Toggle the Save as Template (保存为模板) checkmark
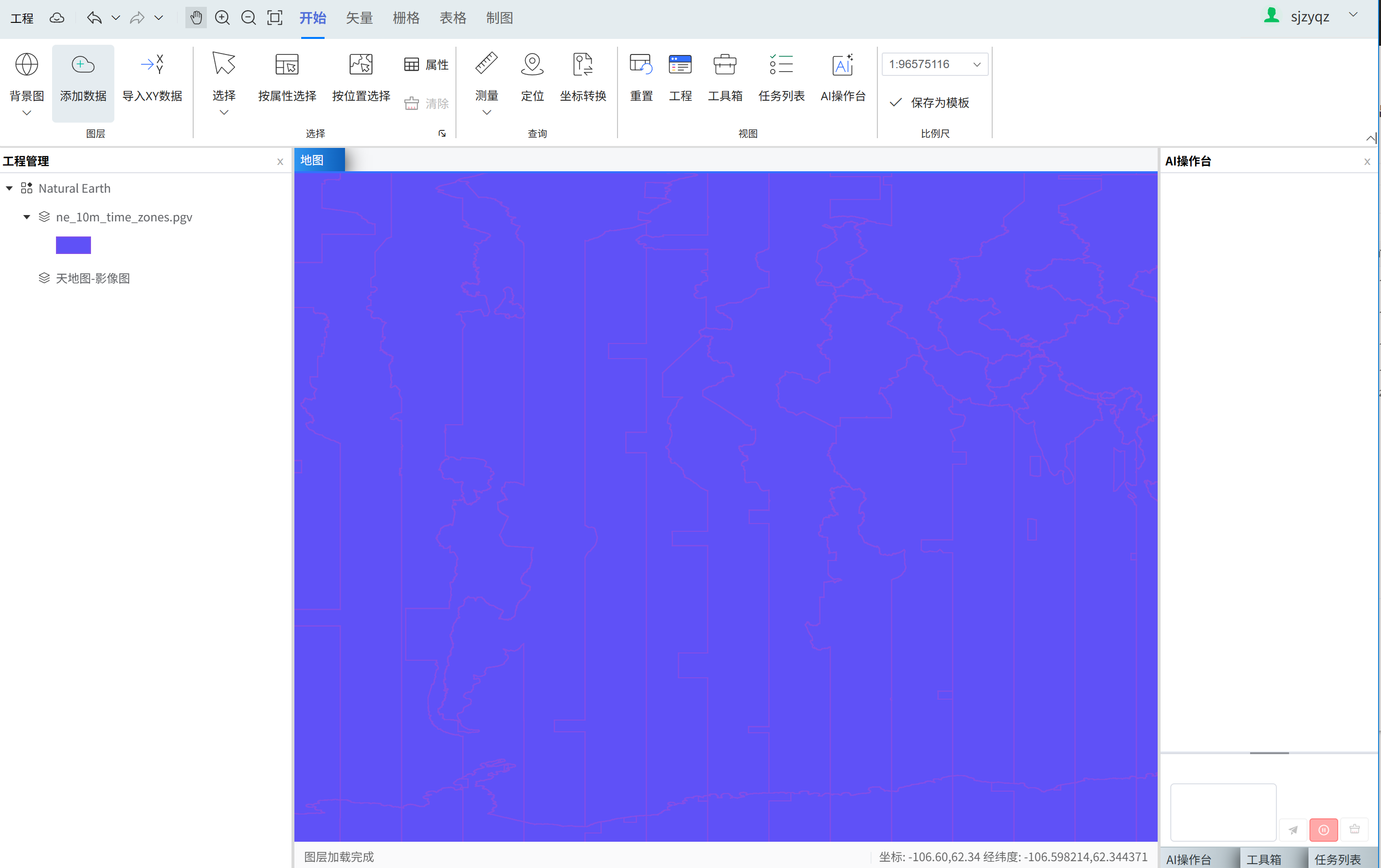Screen dimensions: 1381x868 895,103
